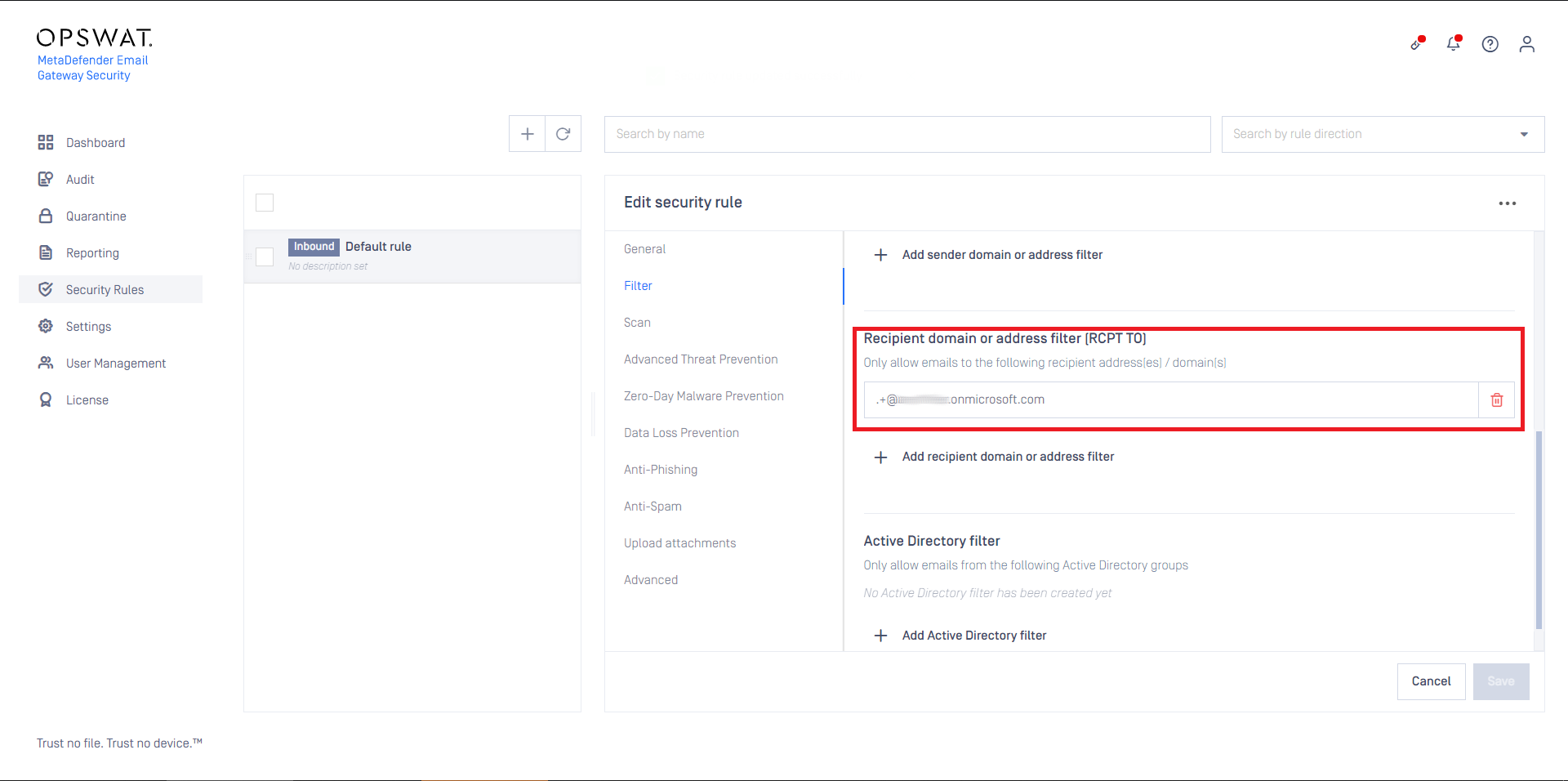Viewport: 1568px width, 781px height.
Task: Click the refresh rules list icon
Action: point(563,134)
